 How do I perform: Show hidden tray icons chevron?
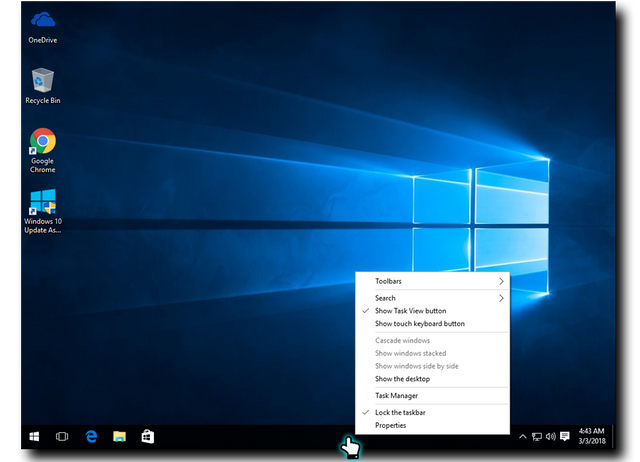(x=523, y=437)
